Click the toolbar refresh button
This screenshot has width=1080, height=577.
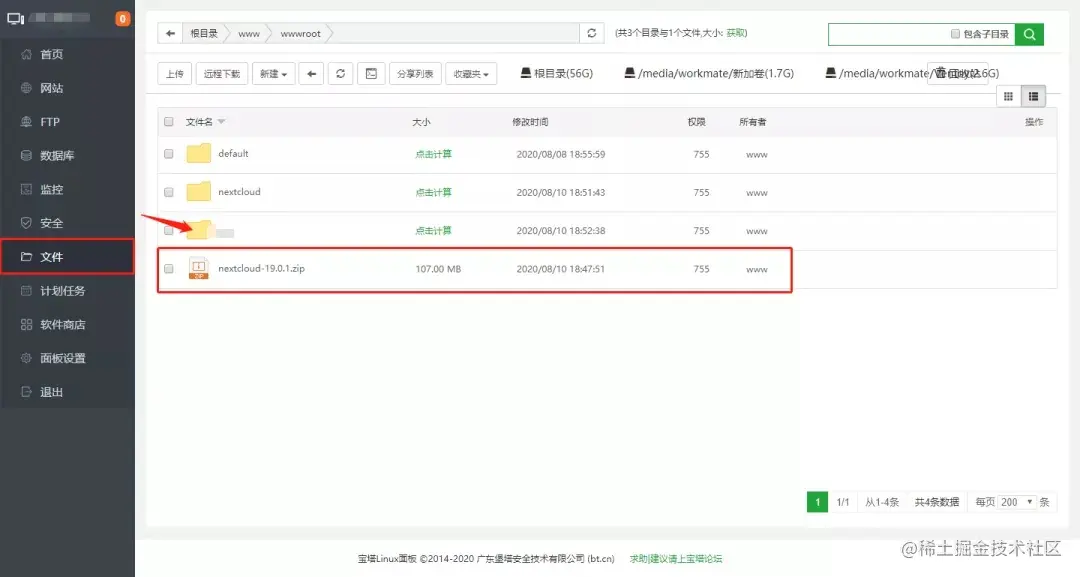click(340, 74)
